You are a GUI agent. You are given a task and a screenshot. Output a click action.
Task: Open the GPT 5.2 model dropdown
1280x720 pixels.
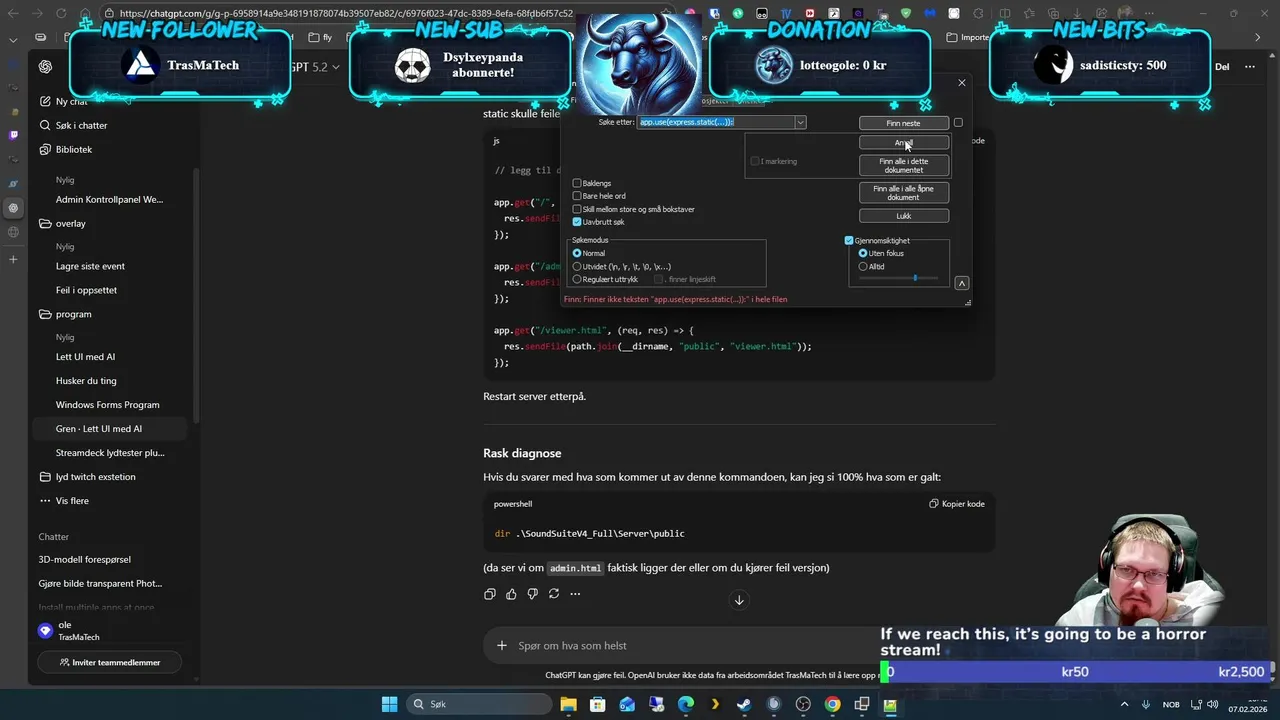[x=316, y=67]
